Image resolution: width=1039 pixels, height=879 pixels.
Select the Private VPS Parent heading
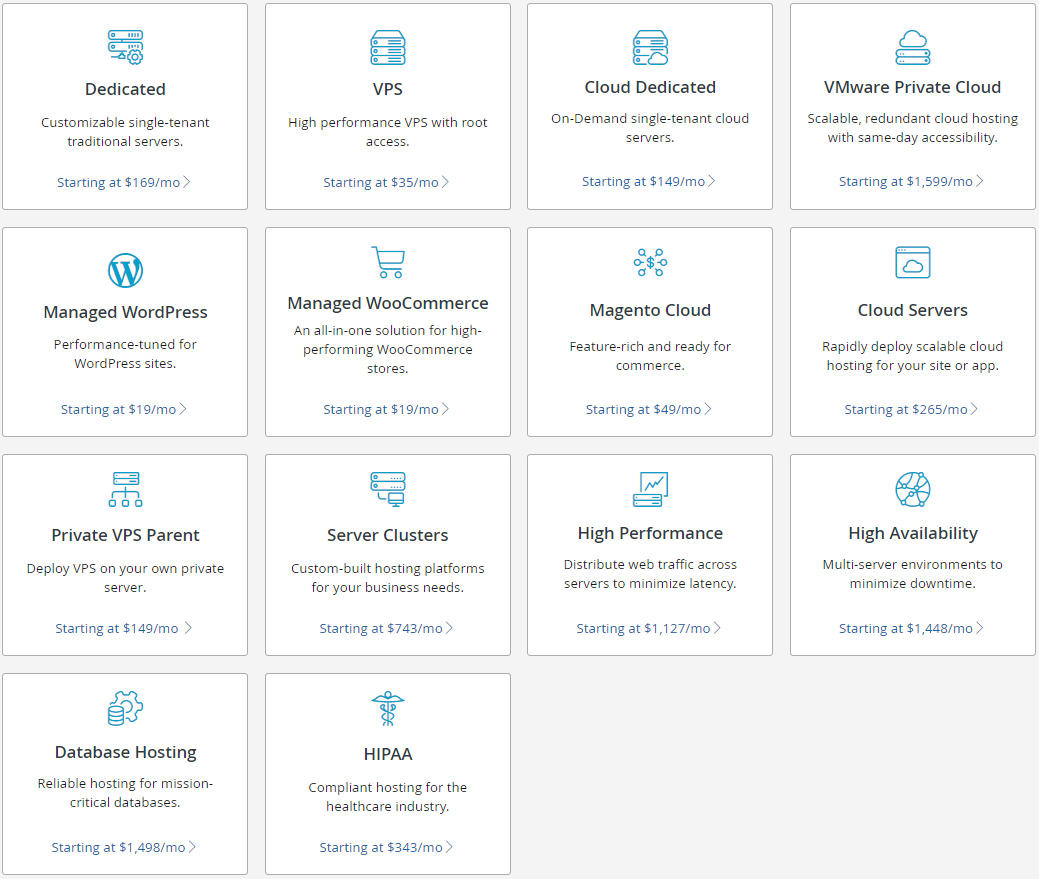(x=125, y=535)
